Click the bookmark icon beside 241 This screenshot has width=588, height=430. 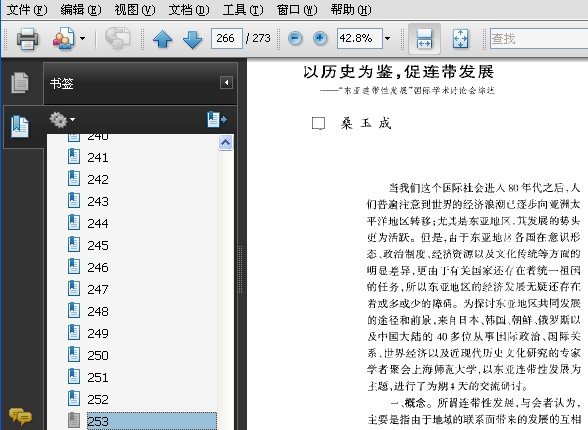74,156
